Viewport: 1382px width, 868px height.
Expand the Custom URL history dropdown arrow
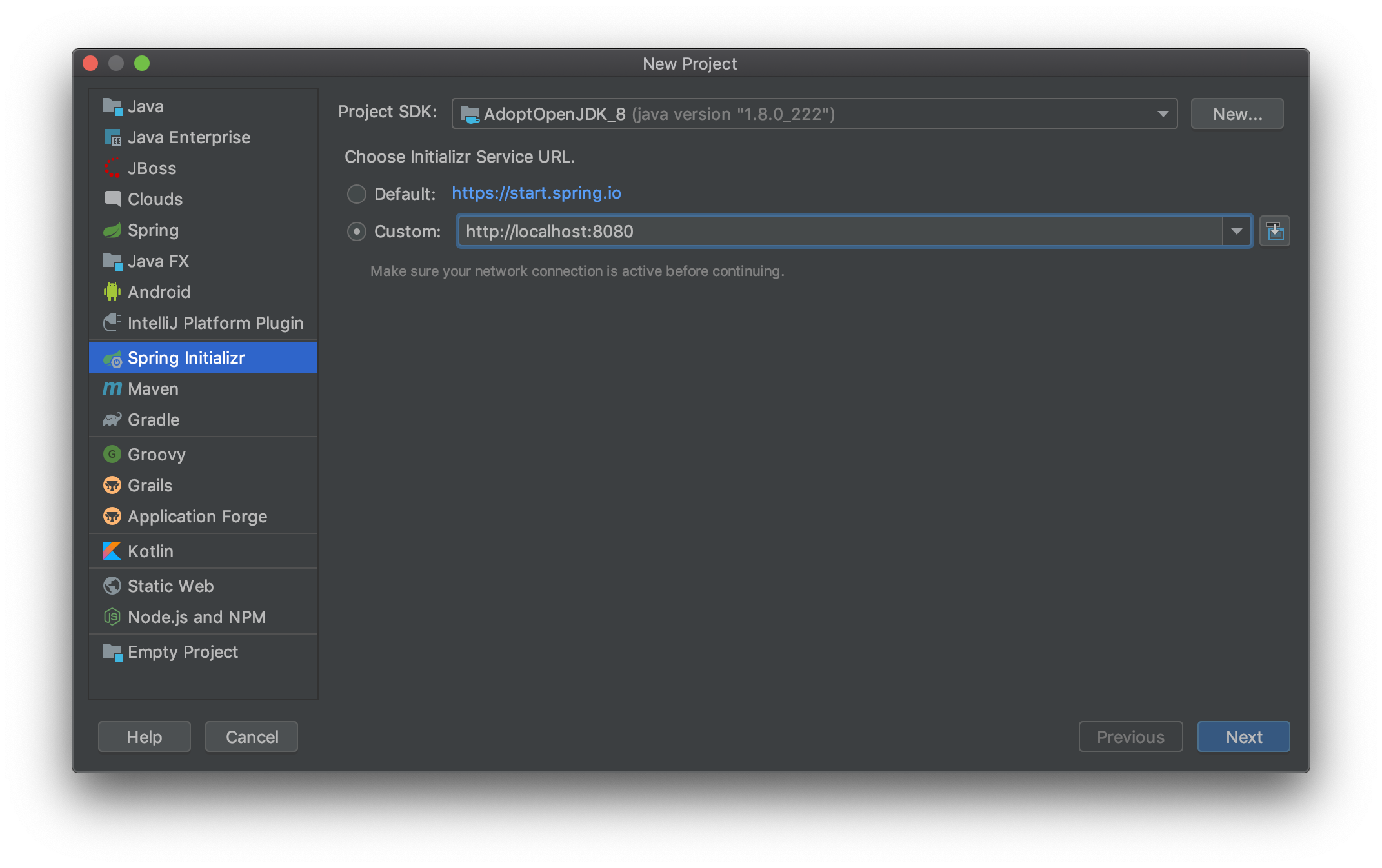pyautogui.click(x=1237, y=231)
